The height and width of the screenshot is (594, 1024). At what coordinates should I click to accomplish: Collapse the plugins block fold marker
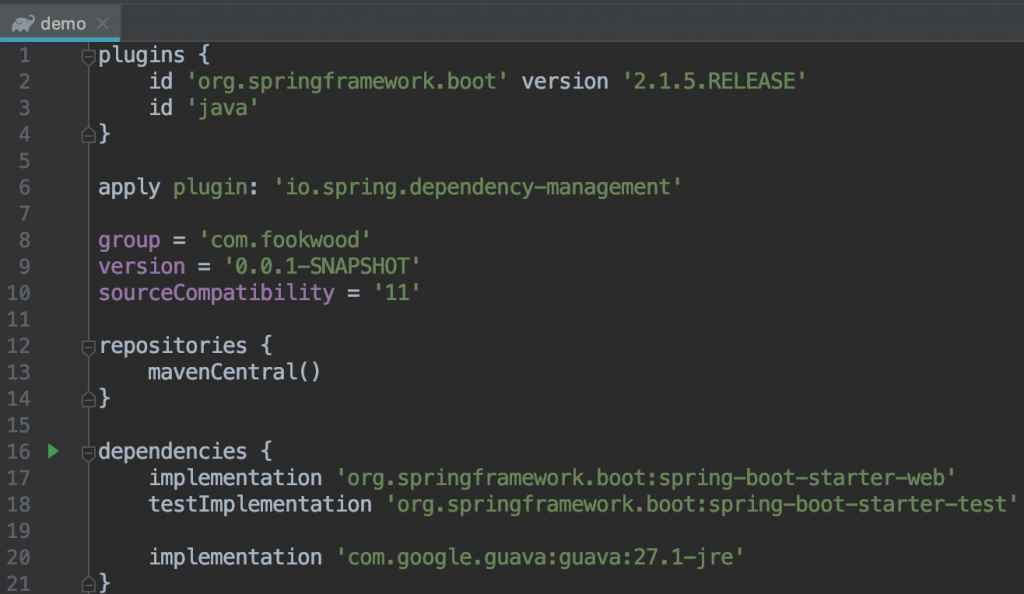point(88,57)
